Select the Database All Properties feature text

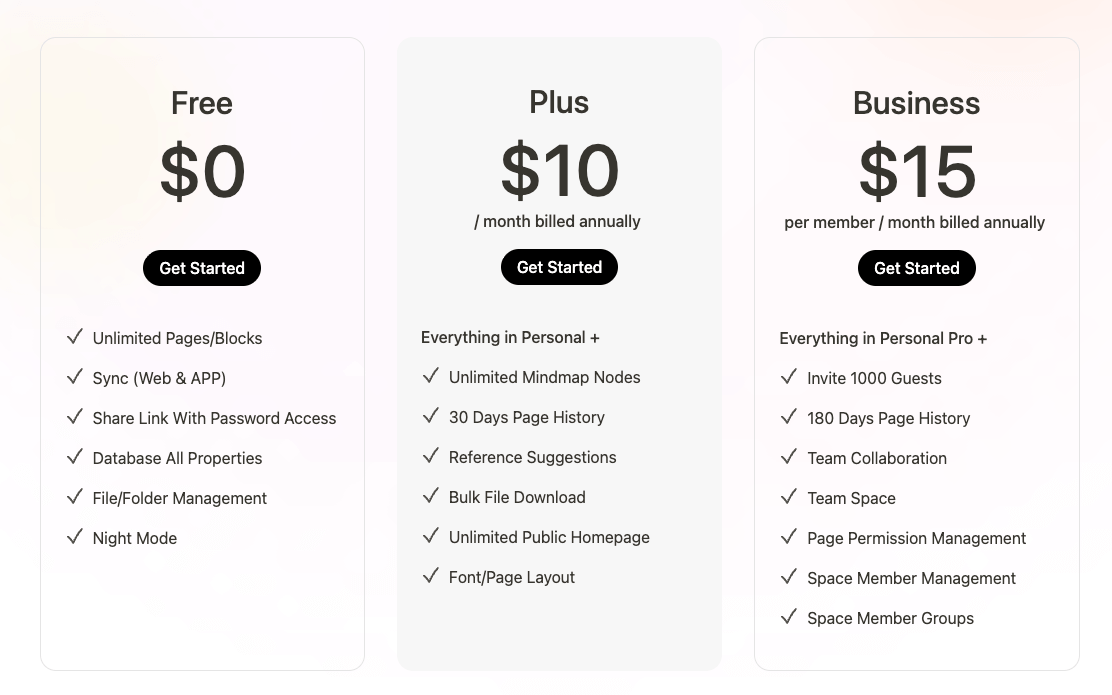177,458
